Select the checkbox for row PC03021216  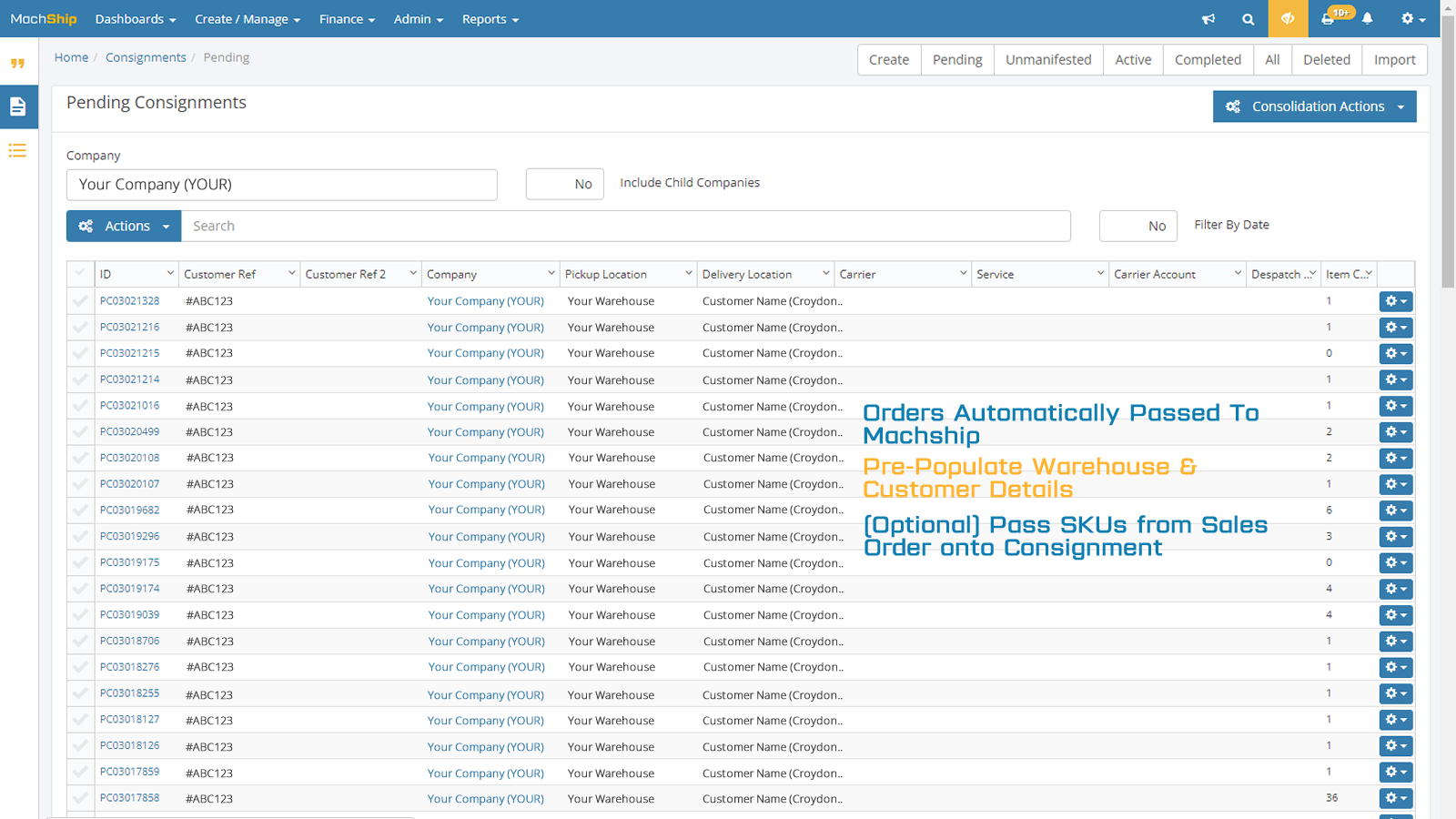[x=80, y=327]
